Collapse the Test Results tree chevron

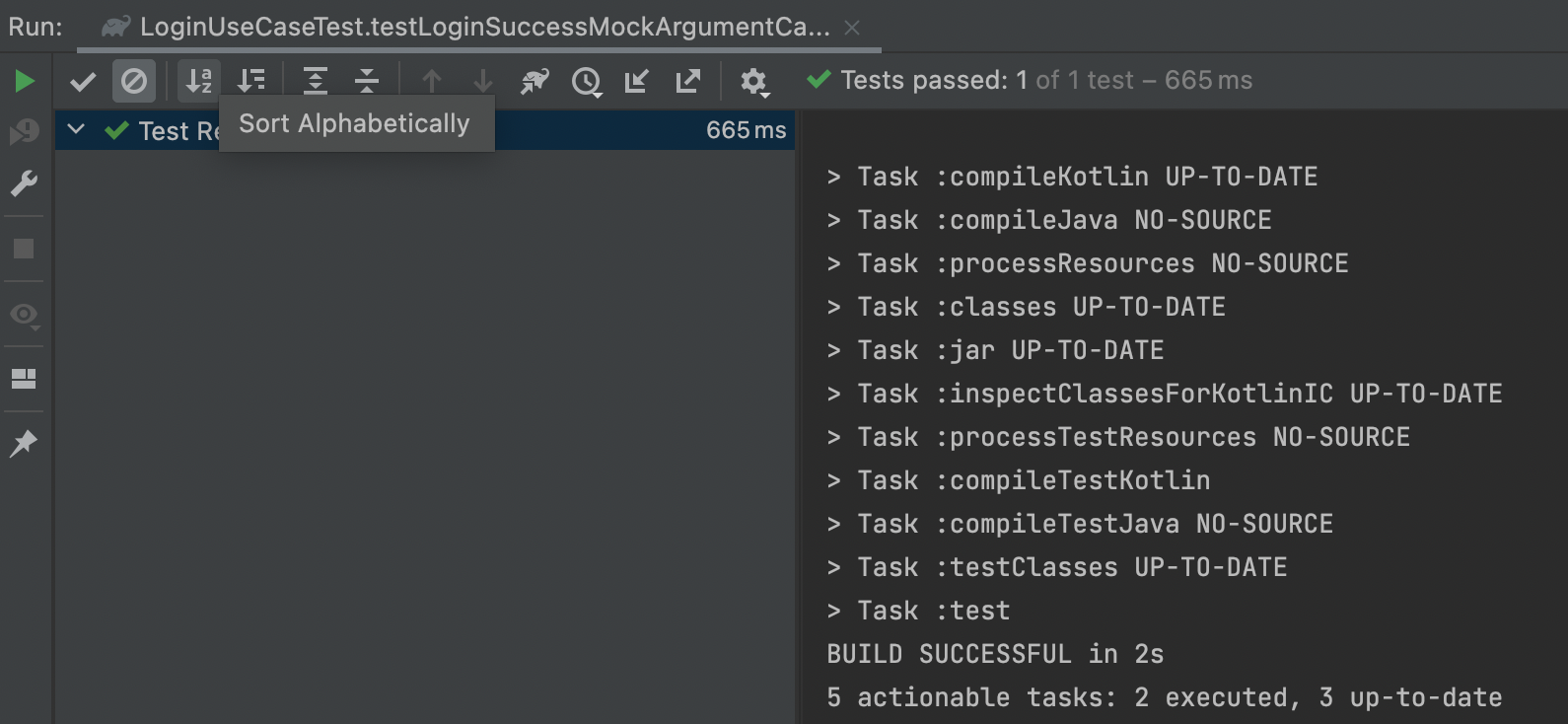pyautogui.click(x=76, y=129)
